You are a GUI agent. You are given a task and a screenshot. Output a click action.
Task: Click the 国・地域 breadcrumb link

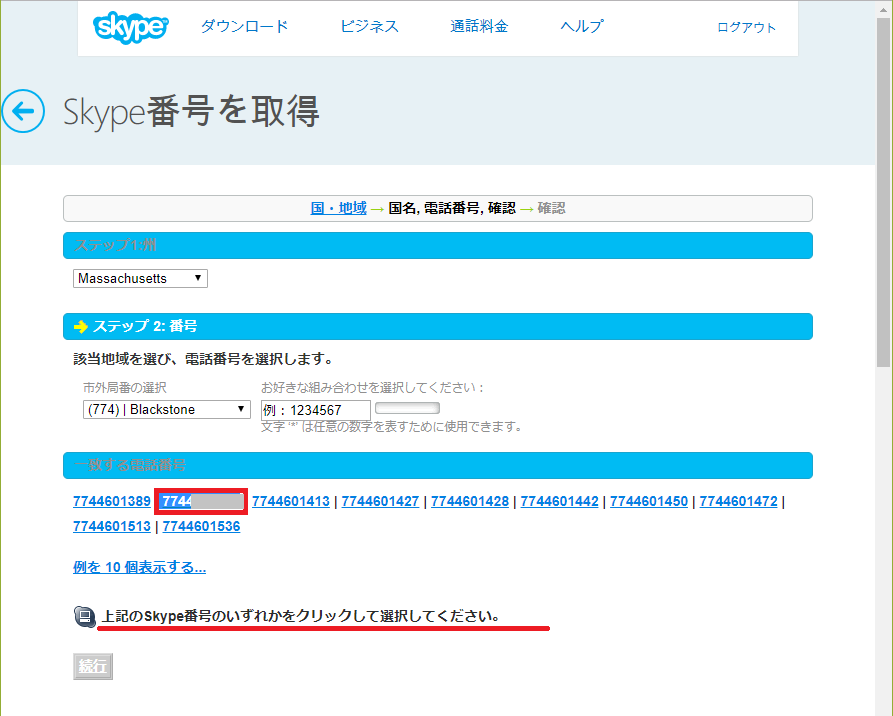(x=338, y=208)
